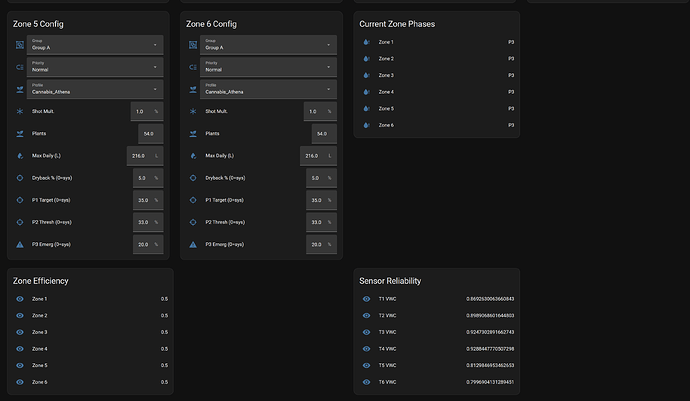690x401 pixels.
Task: Click Zone 5 Profile sprout icon
Action: (20, 89)
